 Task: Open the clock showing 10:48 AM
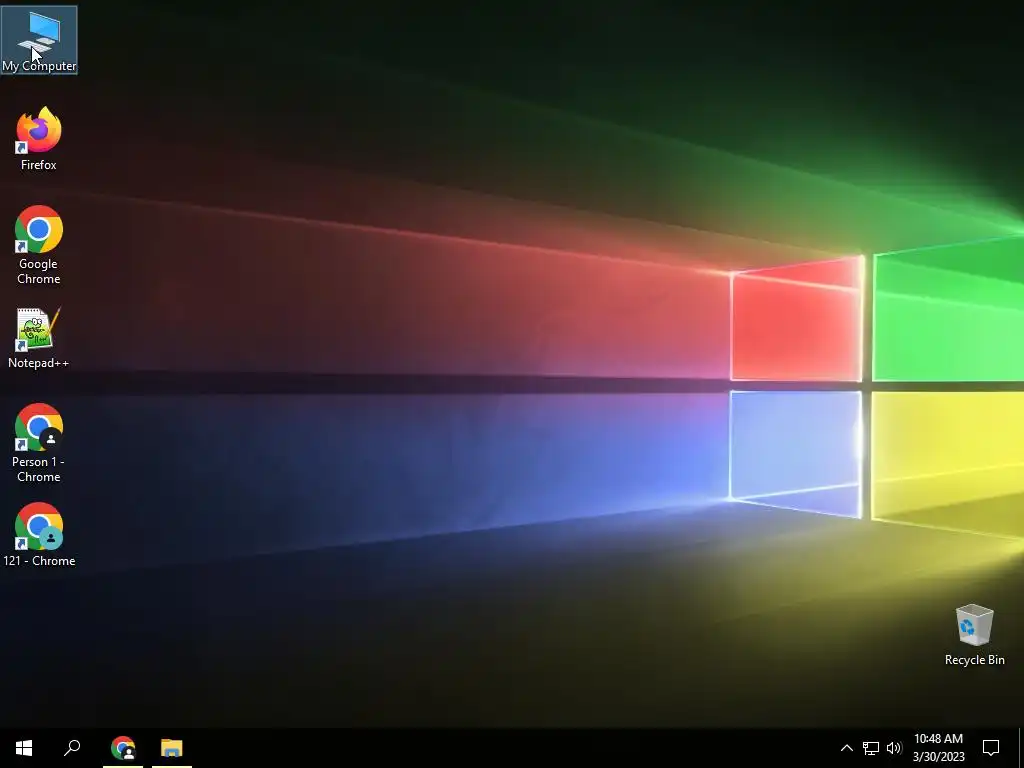click(x=938, y=748)
